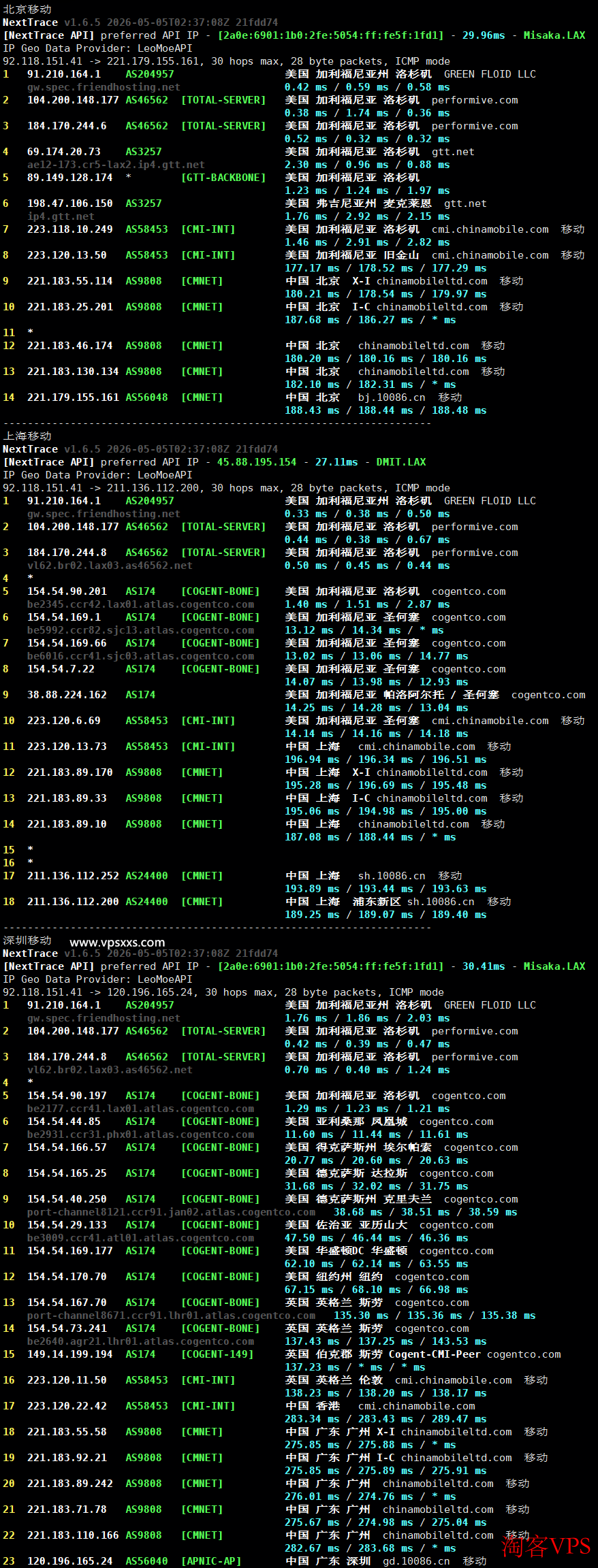Click latency 188.43 ms / 188.44 ms / 188.48 ms
Image resolution: width=598 pixels, height=1568 pixels.
[x=385, y=410]
